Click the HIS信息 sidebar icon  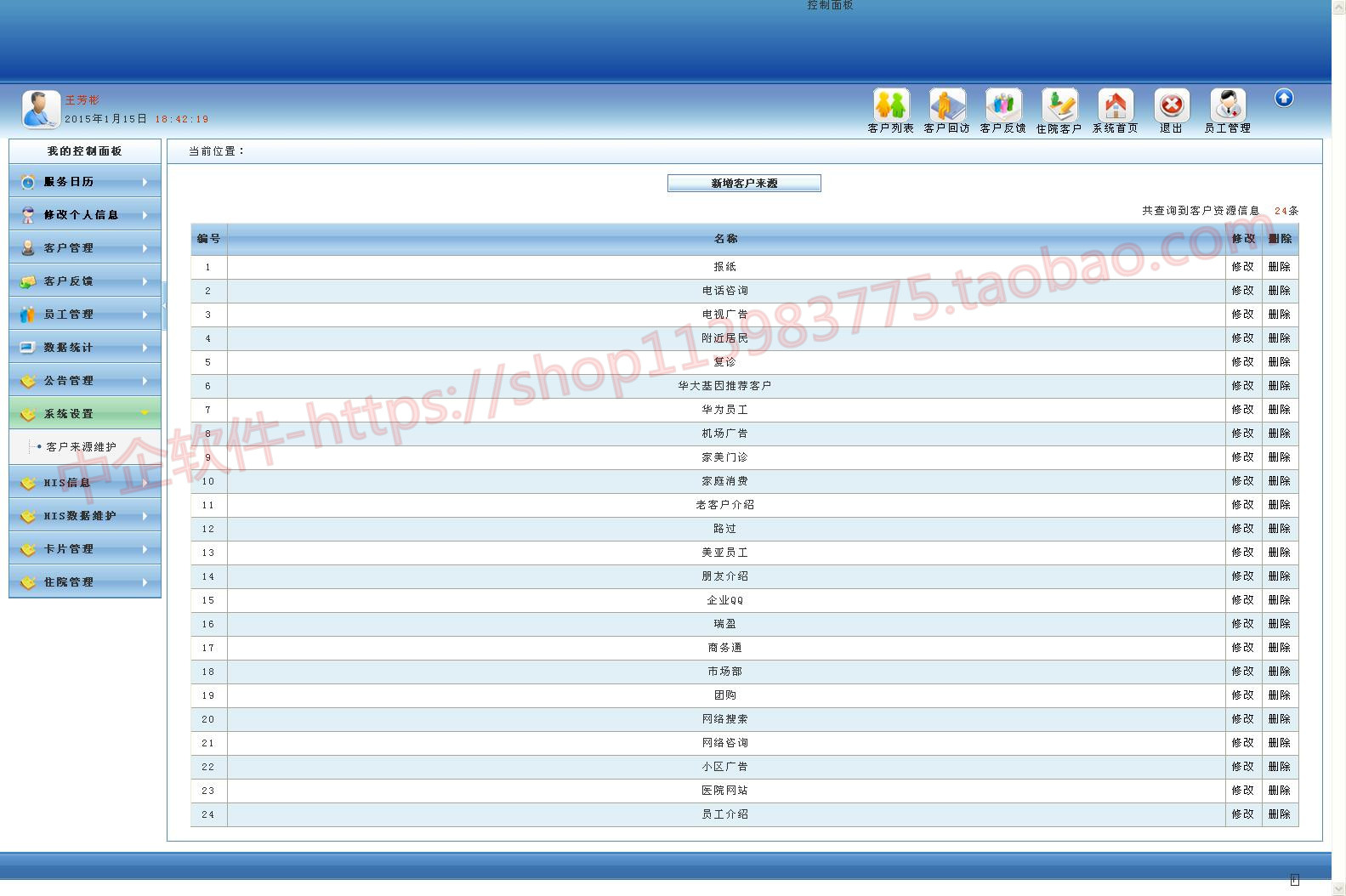click(28, 482)
